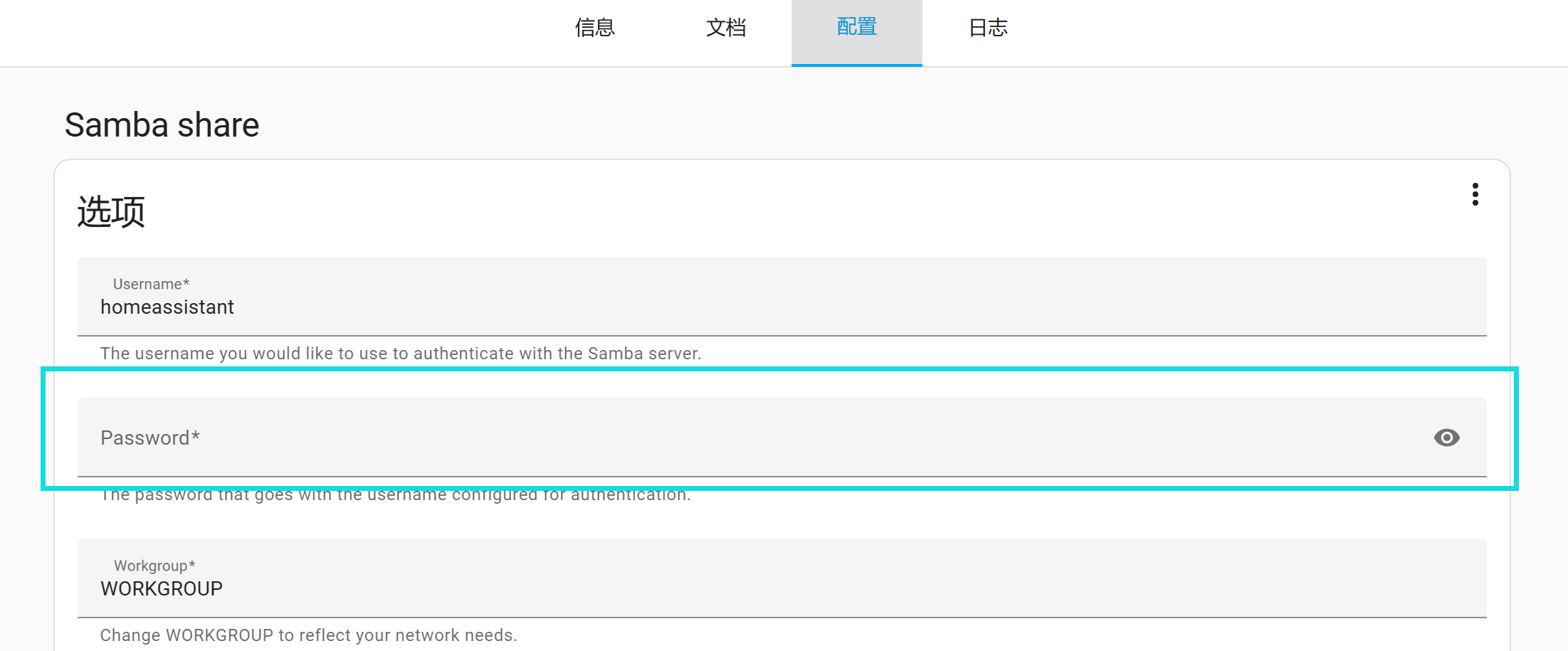Viewport: 1568px width, 651px height.
Task: Click the Workgroup* field label
Action: 154,566
